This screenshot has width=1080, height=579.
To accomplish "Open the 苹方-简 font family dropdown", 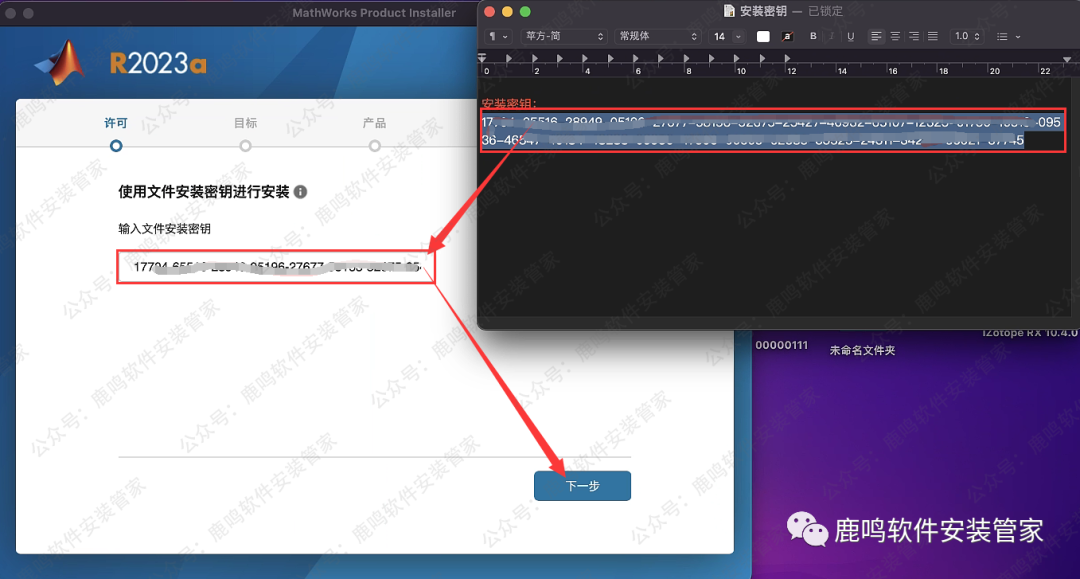I will pos(564,36).
